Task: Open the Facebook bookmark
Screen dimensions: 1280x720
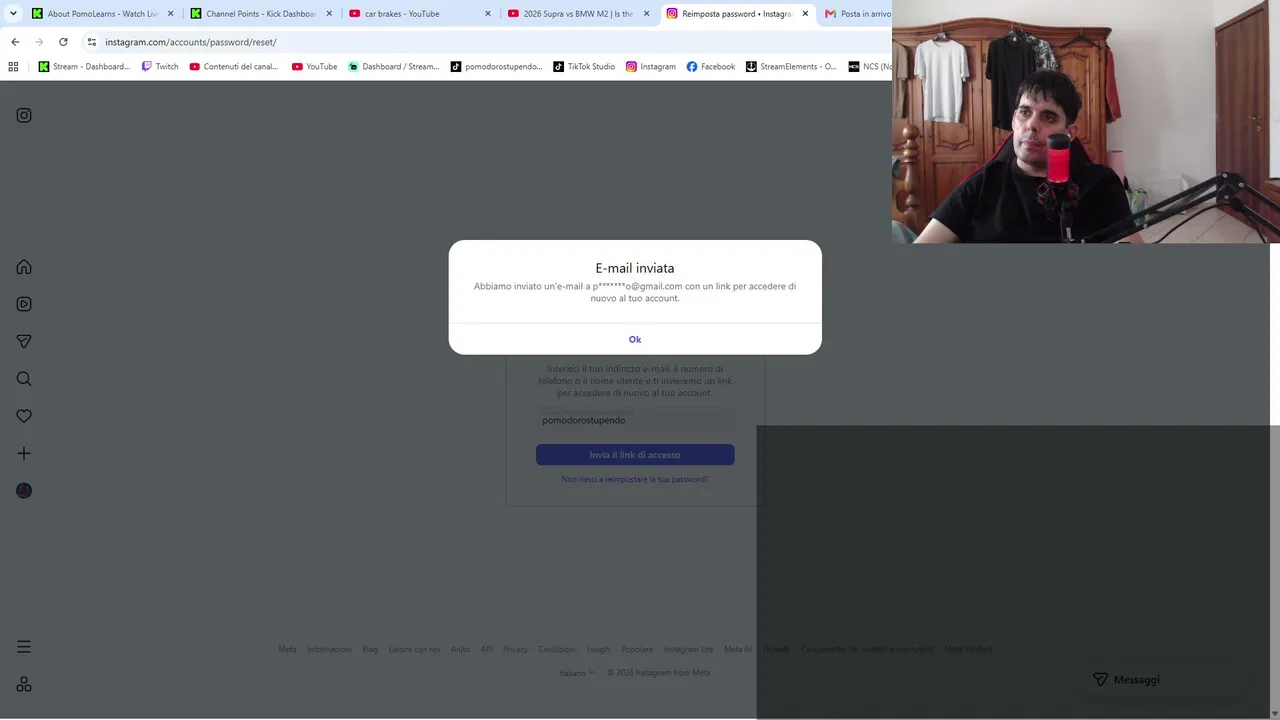Action: (x=711, y=67)
